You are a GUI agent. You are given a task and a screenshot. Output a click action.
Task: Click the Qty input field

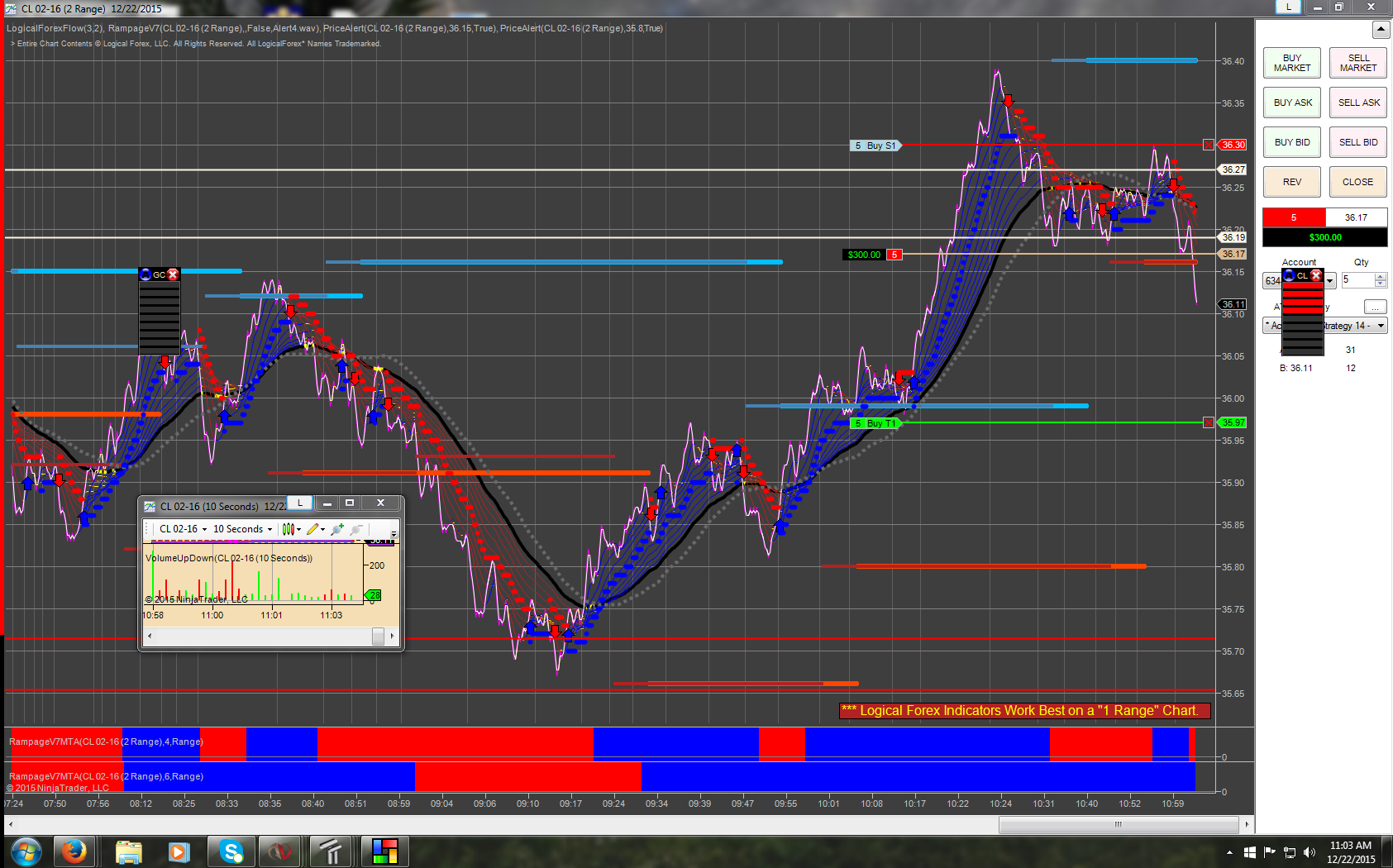1357,280
